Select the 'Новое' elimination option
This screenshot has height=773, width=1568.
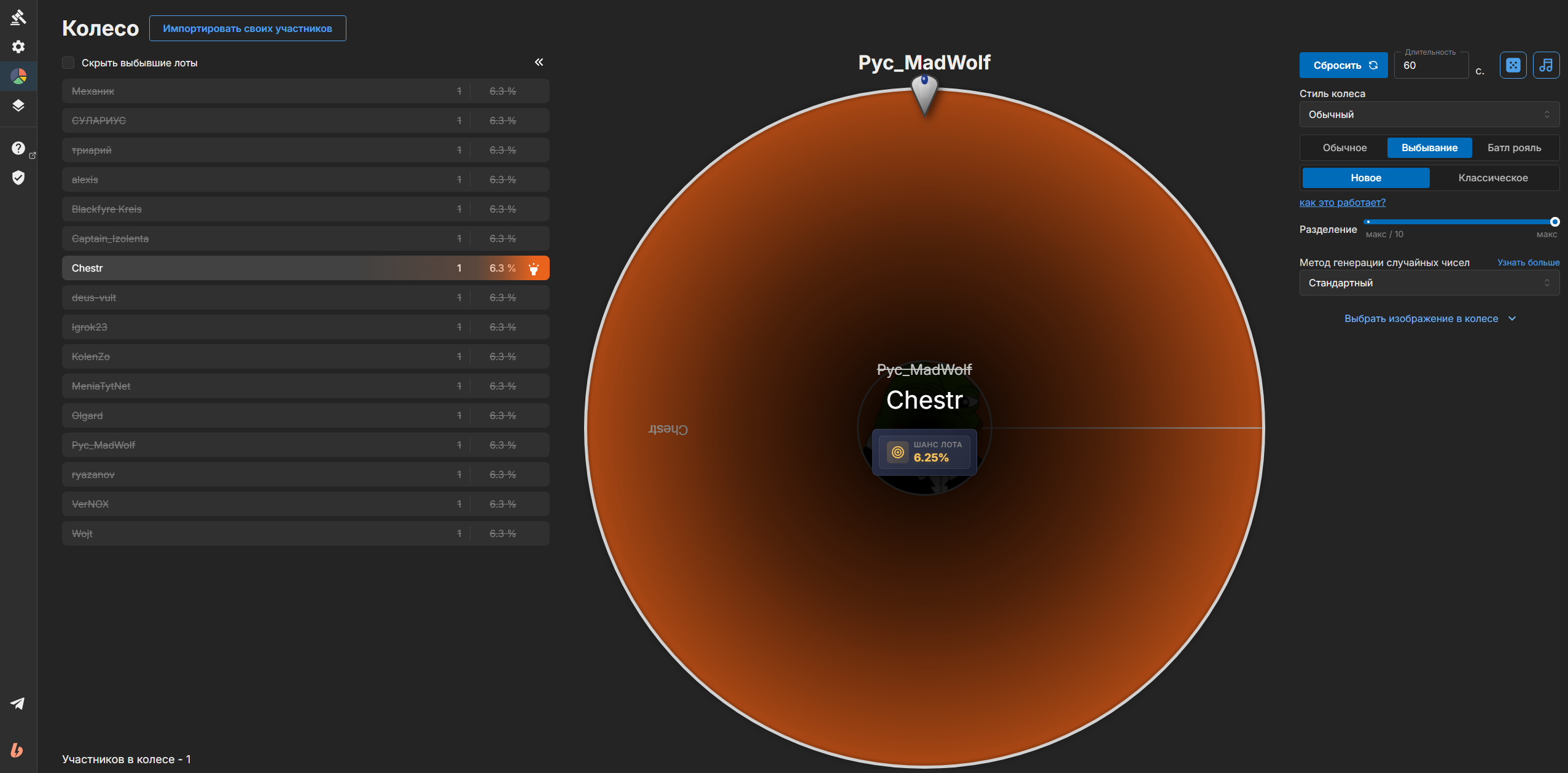click(1366, 178)
